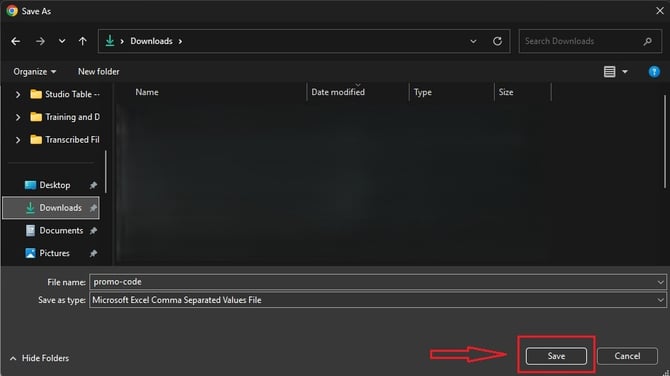The height and width of the screenshot is (376, 670).
Task: Go forward with the right arrow
Action: (40, 41)
